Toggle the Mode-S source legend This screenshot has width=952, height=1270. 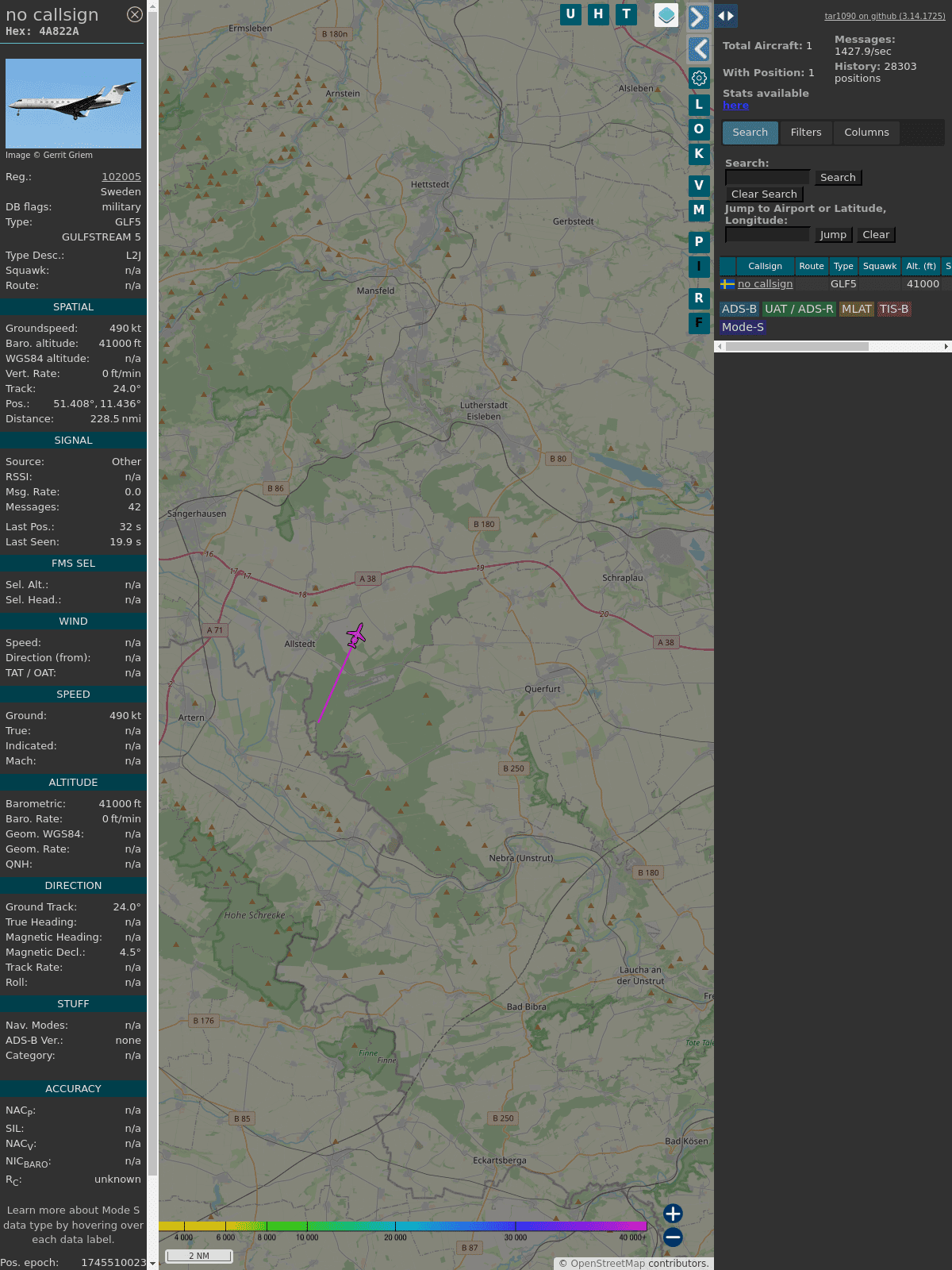point(743,327)
